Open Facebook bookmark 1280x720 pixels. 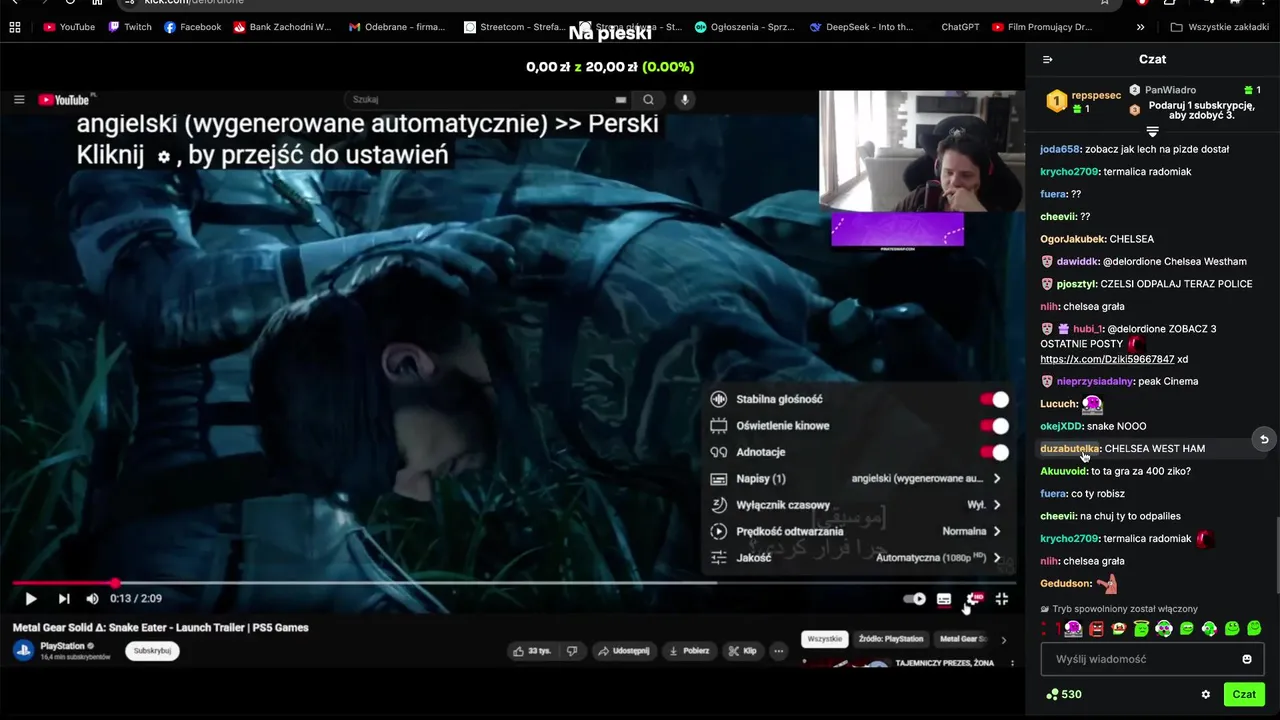point(192,27)
